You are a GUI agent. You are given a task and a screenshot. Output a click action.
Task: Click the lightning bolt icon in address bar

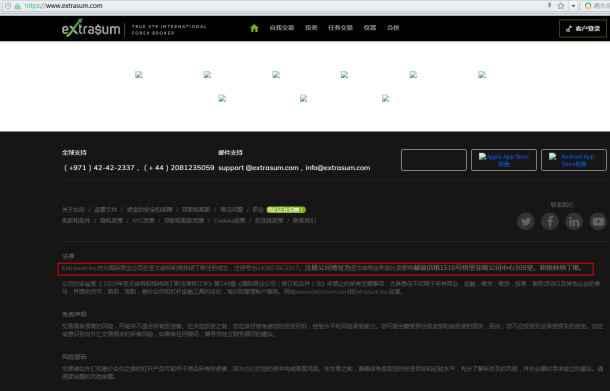[x=549, y=6]
